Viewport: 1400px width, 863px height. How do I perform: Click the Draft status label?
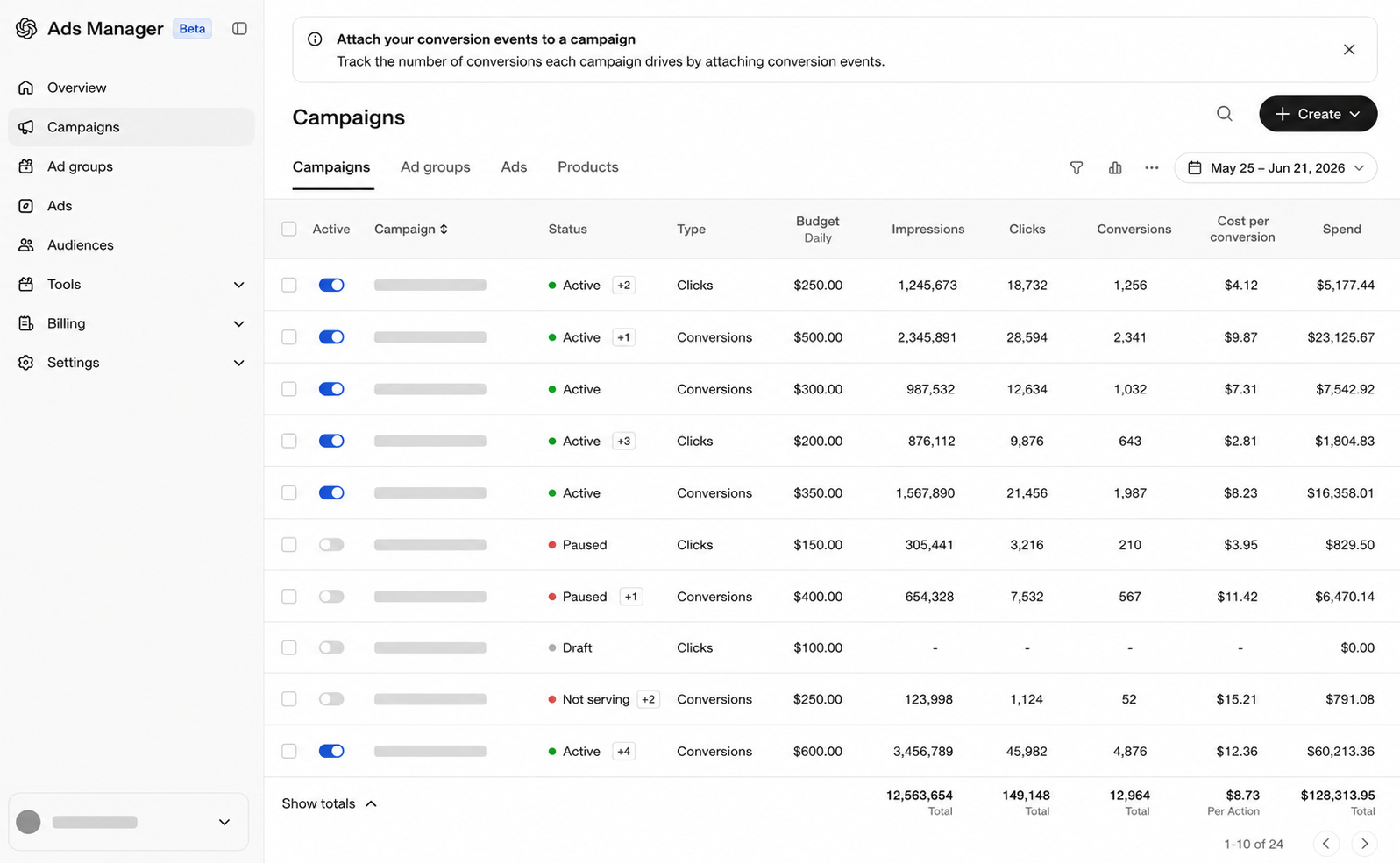click(x=578, y=648)
